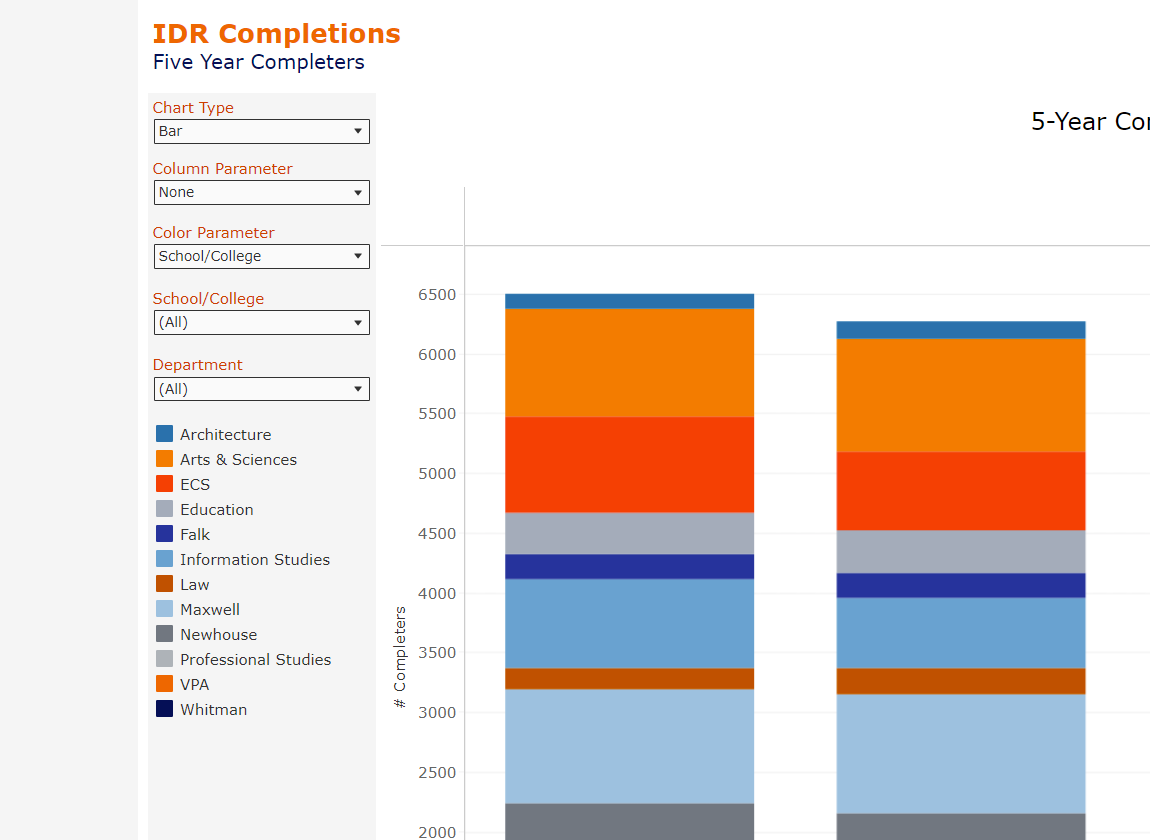Click the Newhouse segment of the second bar
This screenshot has height=840, width=1150.
(961, 827)
